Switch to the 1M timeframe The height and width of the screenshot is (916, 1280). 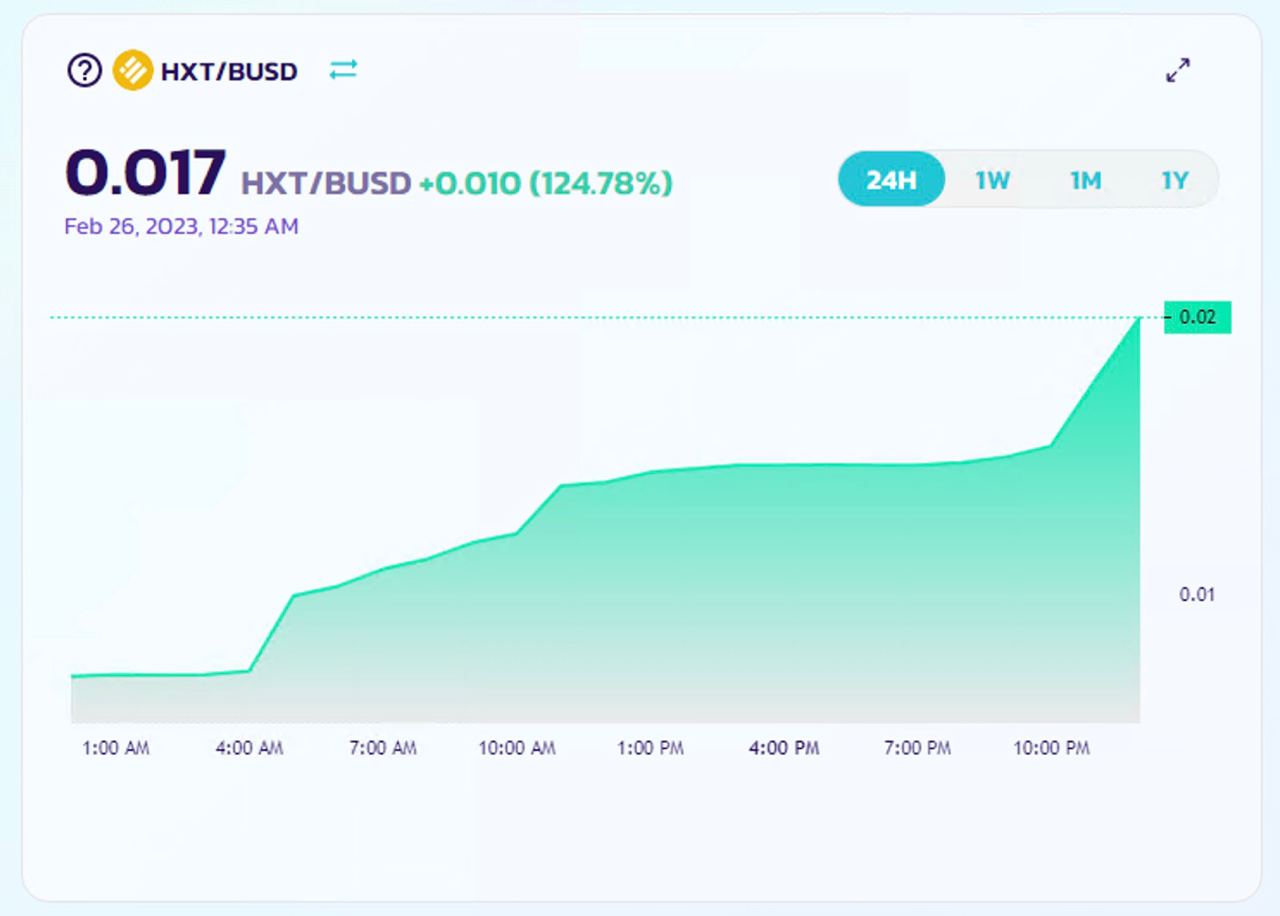coord(1085,181)
